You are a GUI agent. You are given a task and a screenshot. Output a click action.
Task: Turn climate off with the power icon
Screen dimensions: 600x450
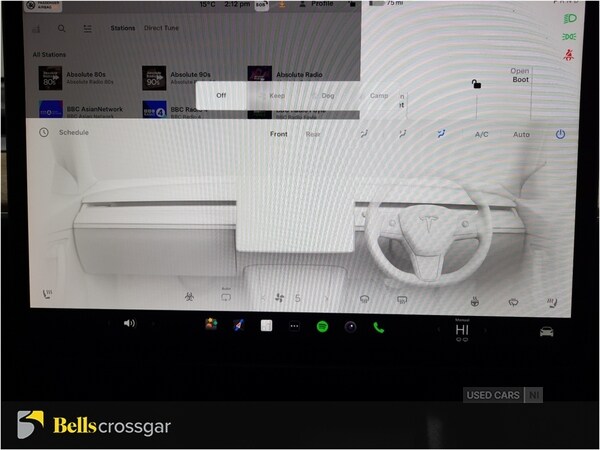click(x=560, y=134)
